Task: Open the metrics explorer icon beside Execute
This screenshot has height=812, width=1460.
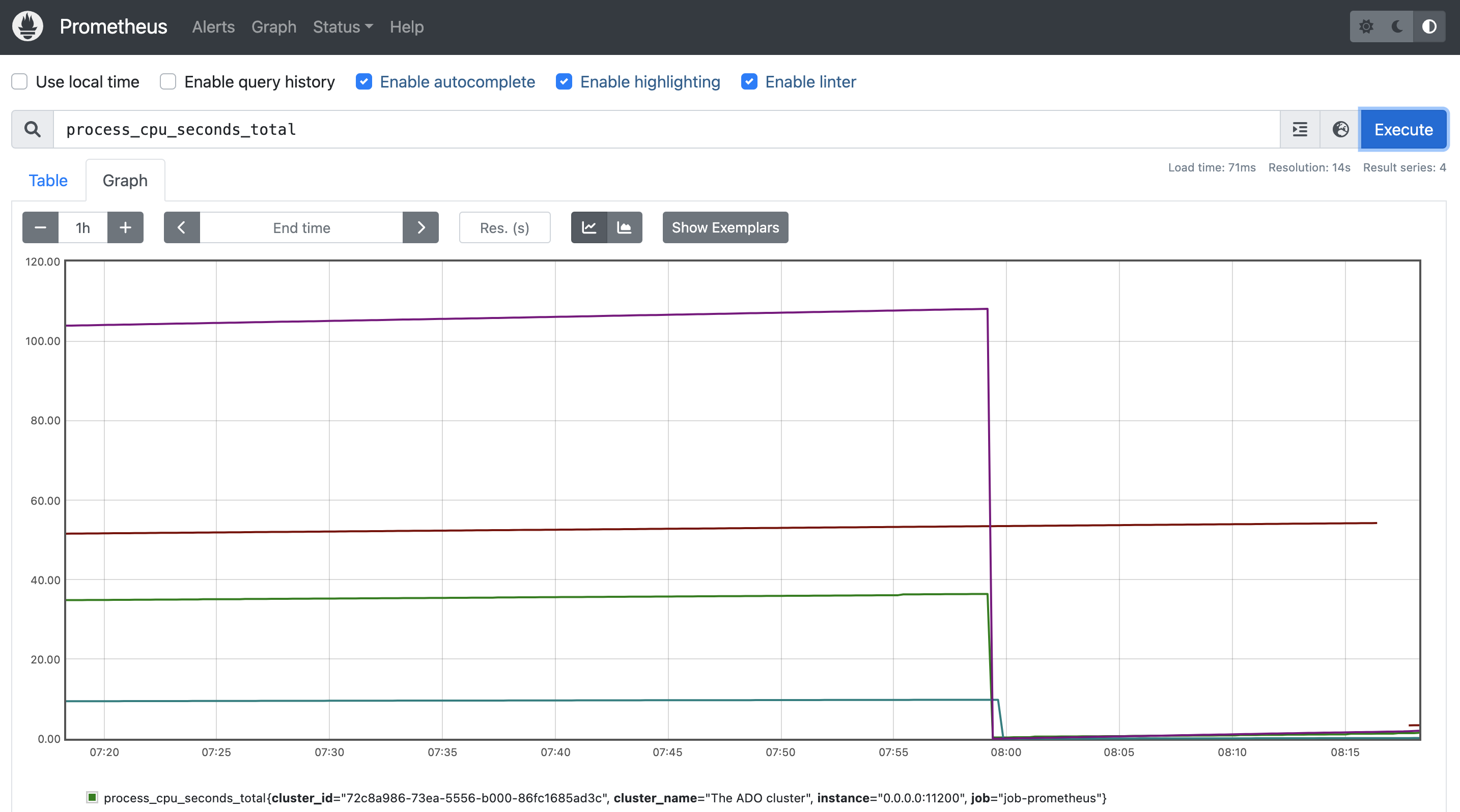Action: tap(1299, 129)
